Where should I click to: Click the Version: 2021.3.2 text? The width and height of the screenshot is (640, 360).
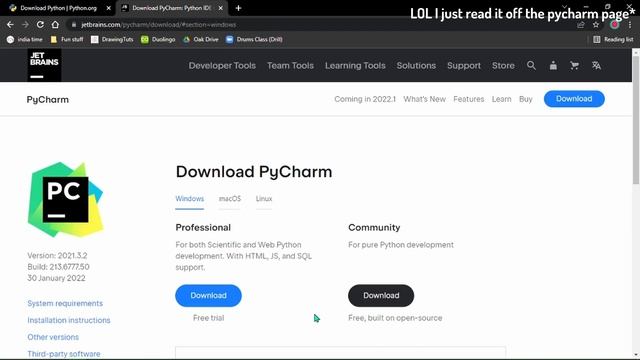tap(57, 256)
